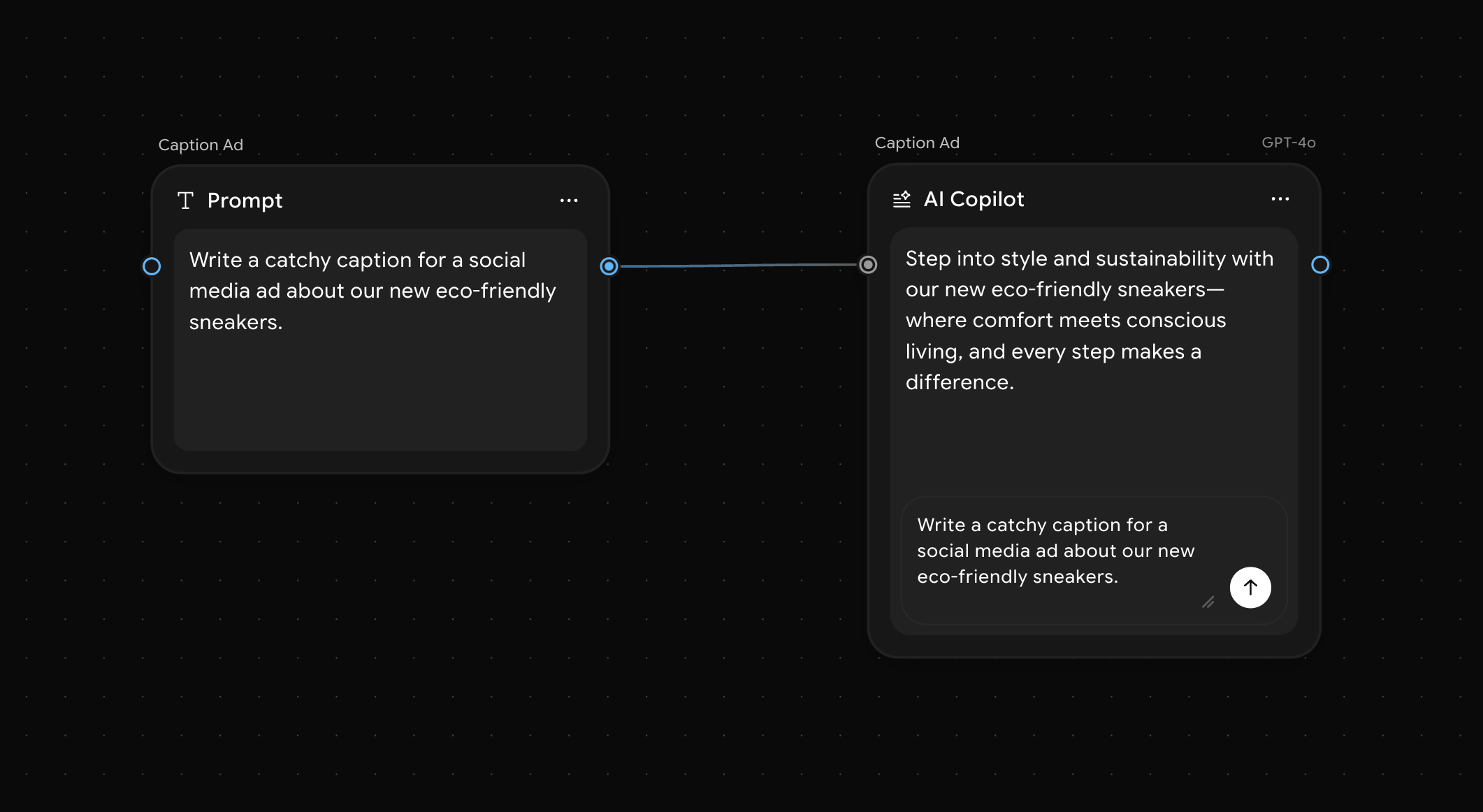Click the connector line between nodes
This screenshot has height=812, width=1483.
[x=738, y=266]
